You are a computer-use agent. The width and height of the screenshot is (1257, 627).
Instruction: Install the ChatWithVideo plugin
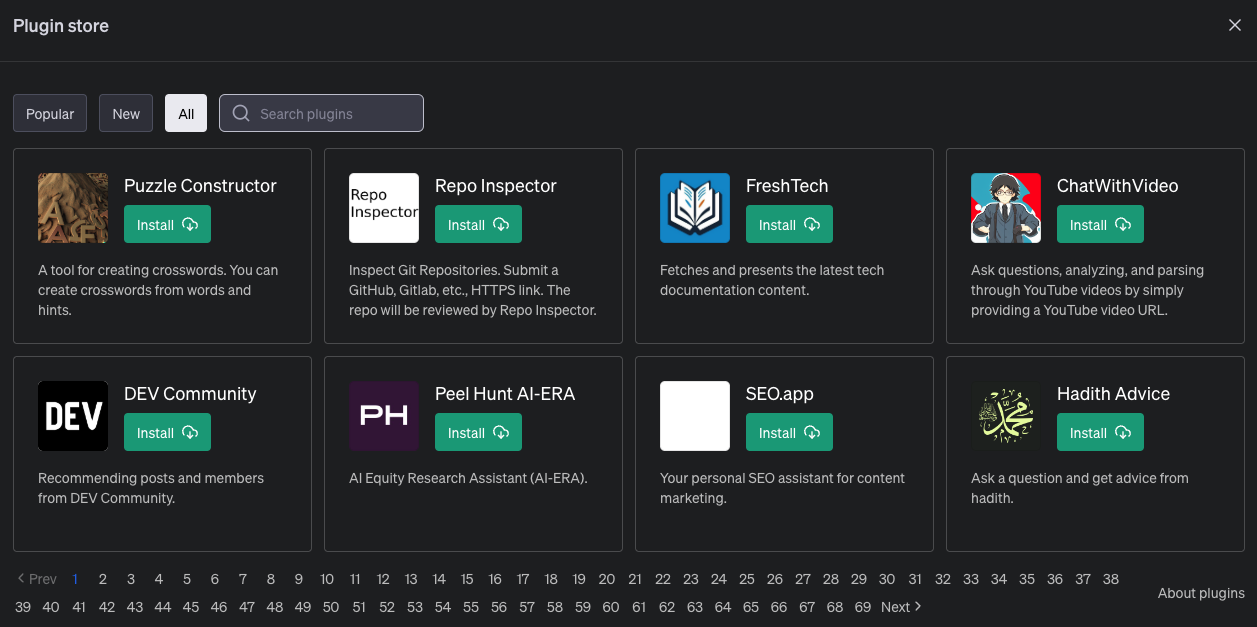(x=1100, y=225)
